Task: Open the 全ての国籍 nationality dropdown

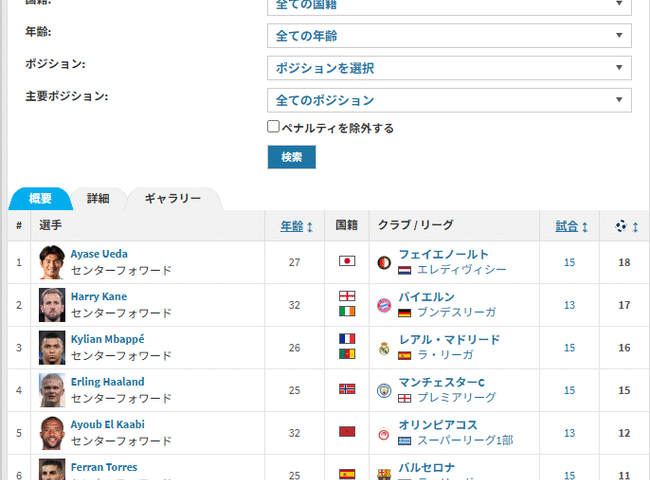Action: (449, 5)
